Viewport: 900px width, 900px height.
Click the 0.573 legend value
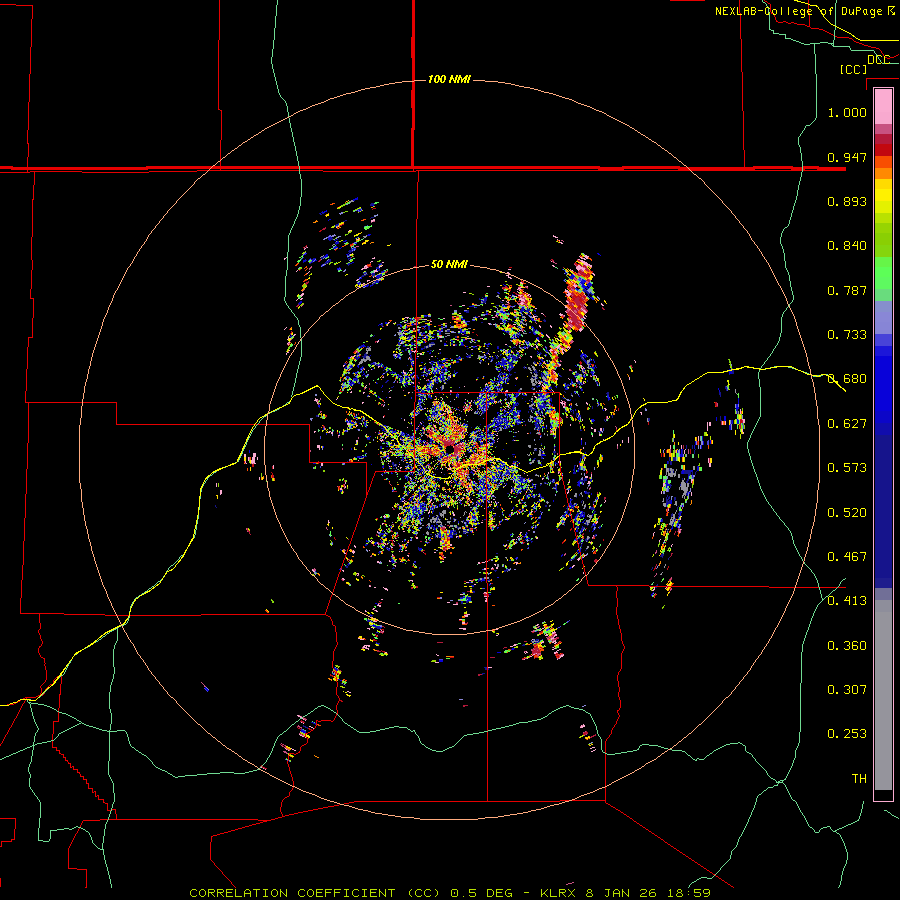click(847, 467)
